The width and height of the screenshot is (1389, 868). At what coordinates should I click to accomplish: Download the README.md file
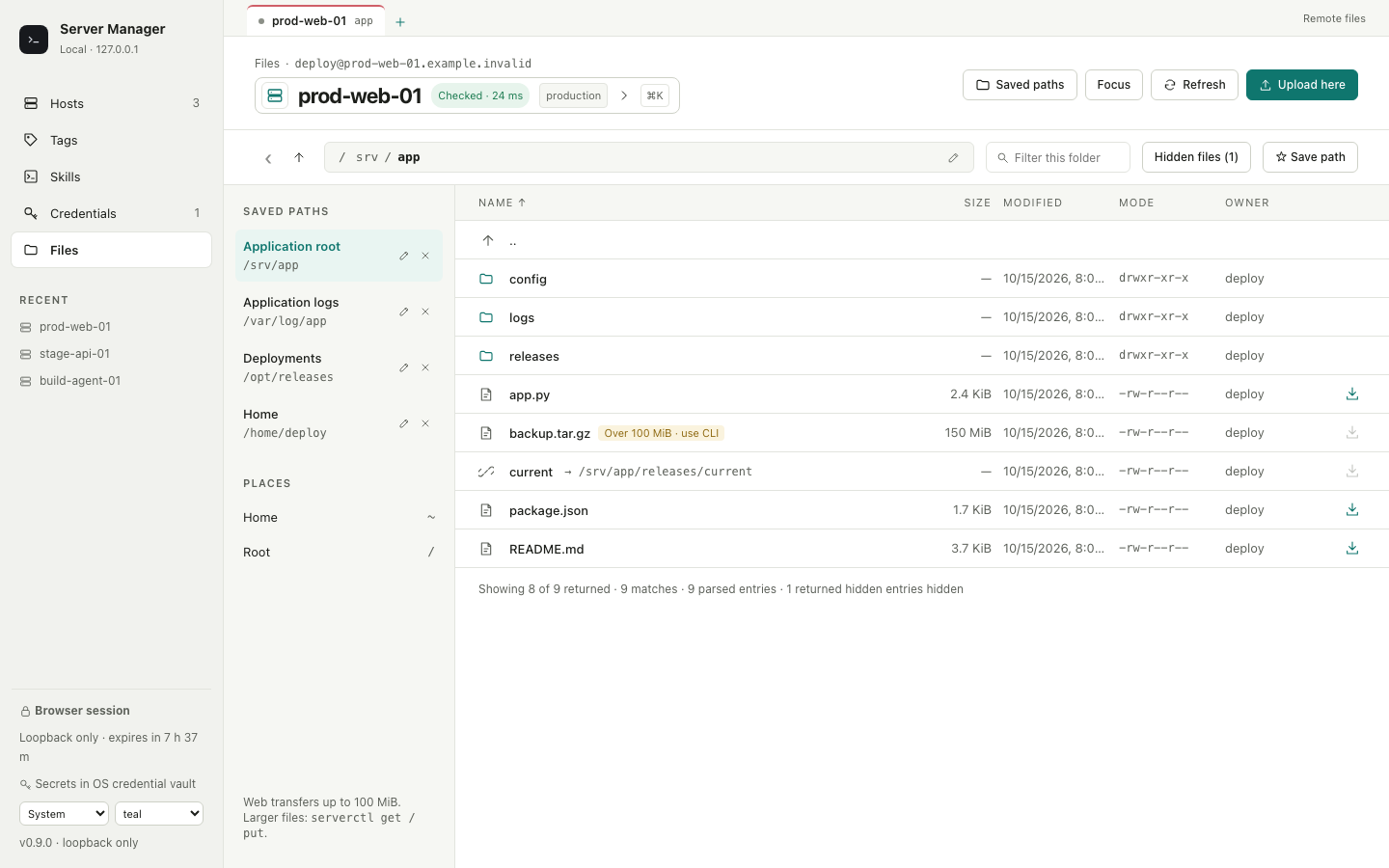1352,549
